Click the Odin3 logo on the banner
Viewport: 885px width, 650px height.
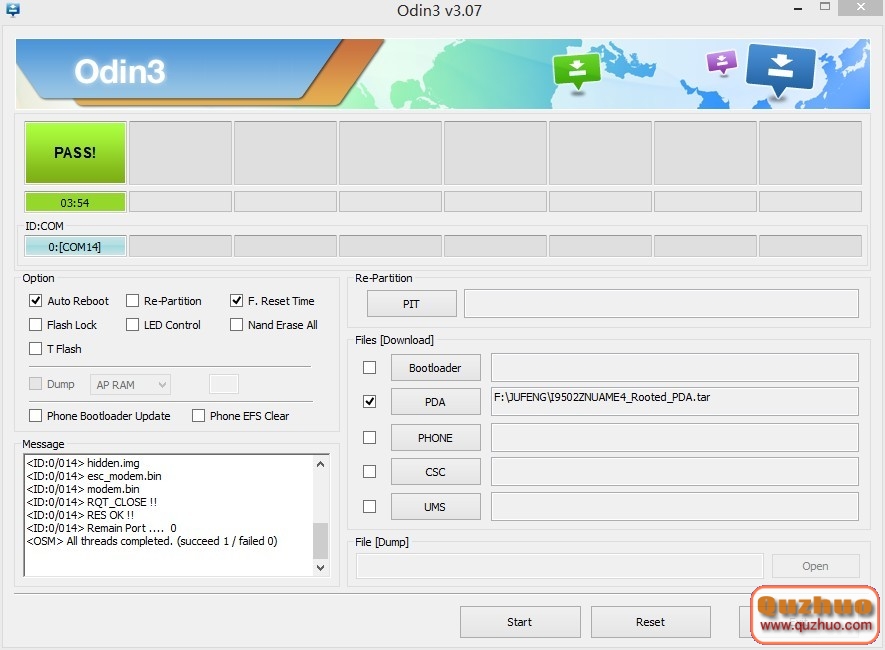[x=120, y=72]
